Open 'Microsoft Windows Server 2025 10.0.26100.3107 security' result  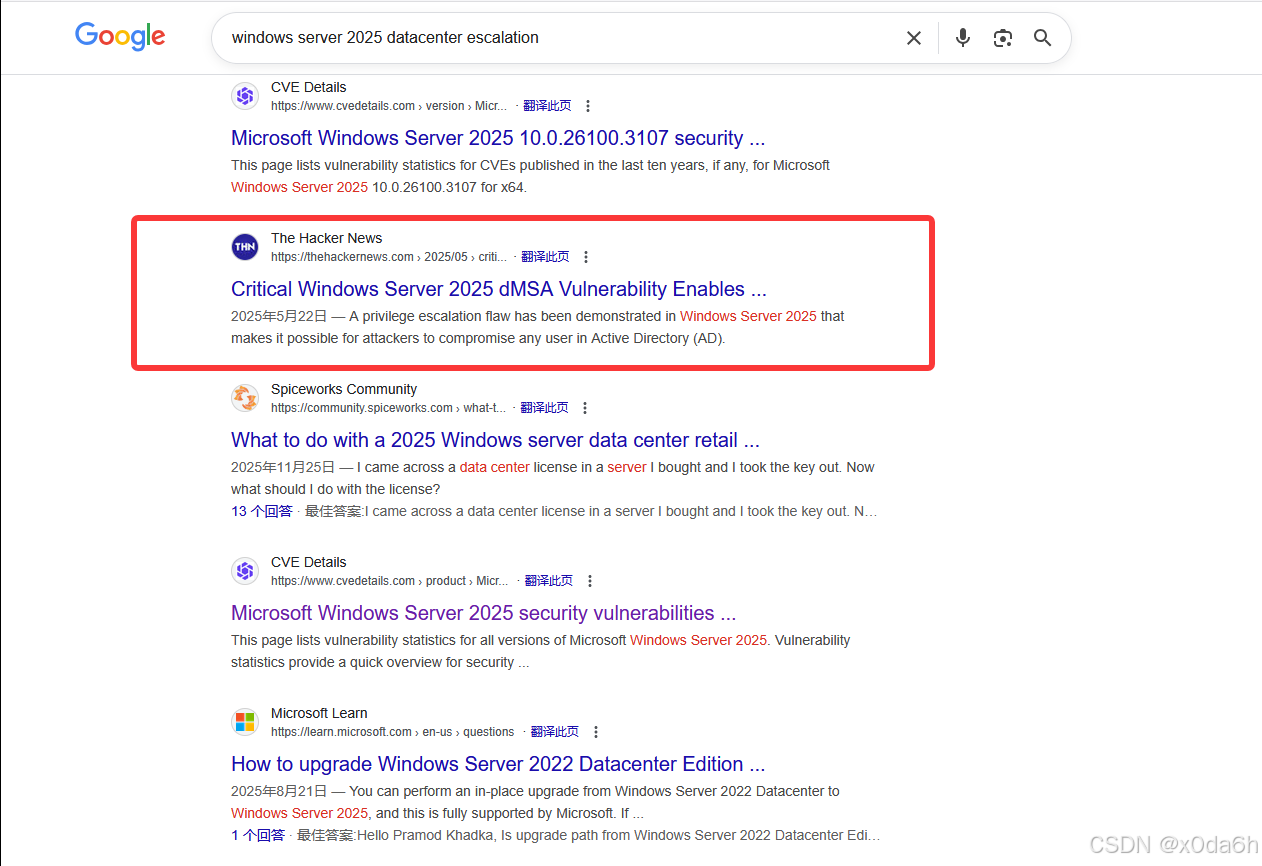(498, 138)
